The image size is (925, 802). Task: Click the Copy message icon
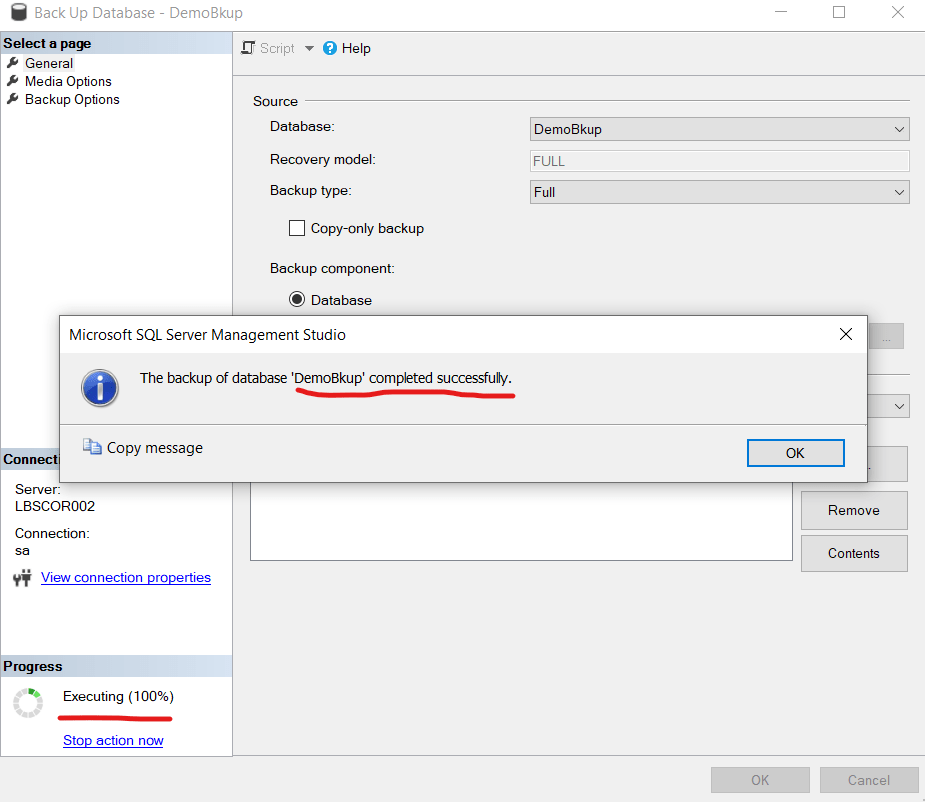pos(92,447)
